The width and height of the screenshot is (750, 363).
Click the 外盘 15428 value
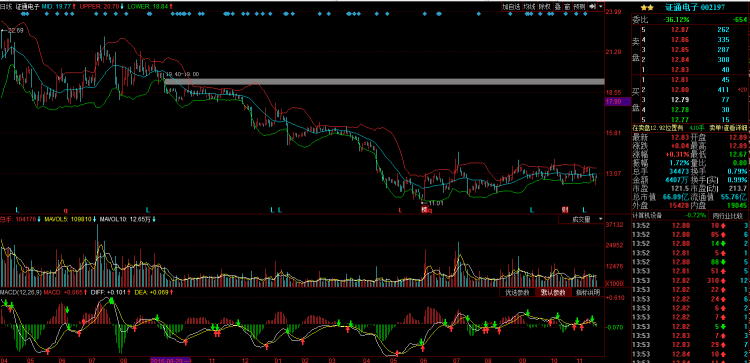coord(678,205)
